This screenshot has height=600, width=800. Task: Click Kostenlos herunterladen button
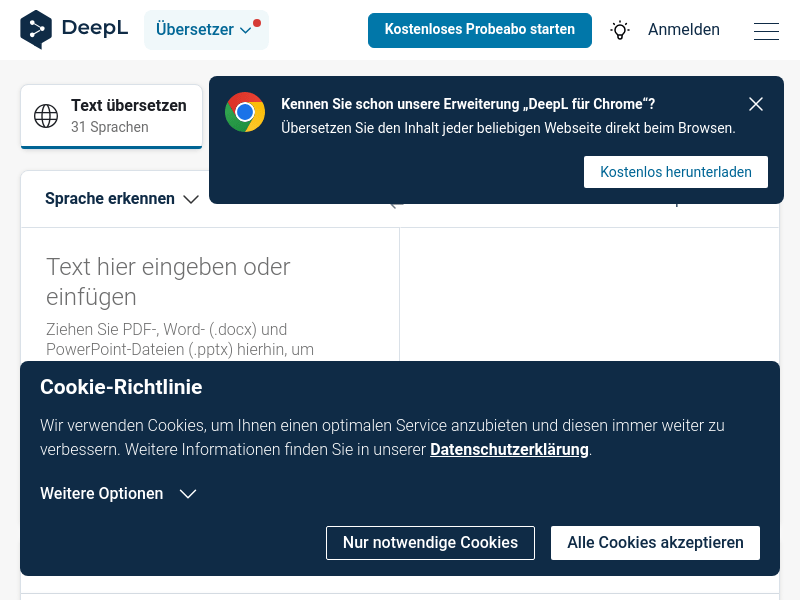click(x=676, y=172)
